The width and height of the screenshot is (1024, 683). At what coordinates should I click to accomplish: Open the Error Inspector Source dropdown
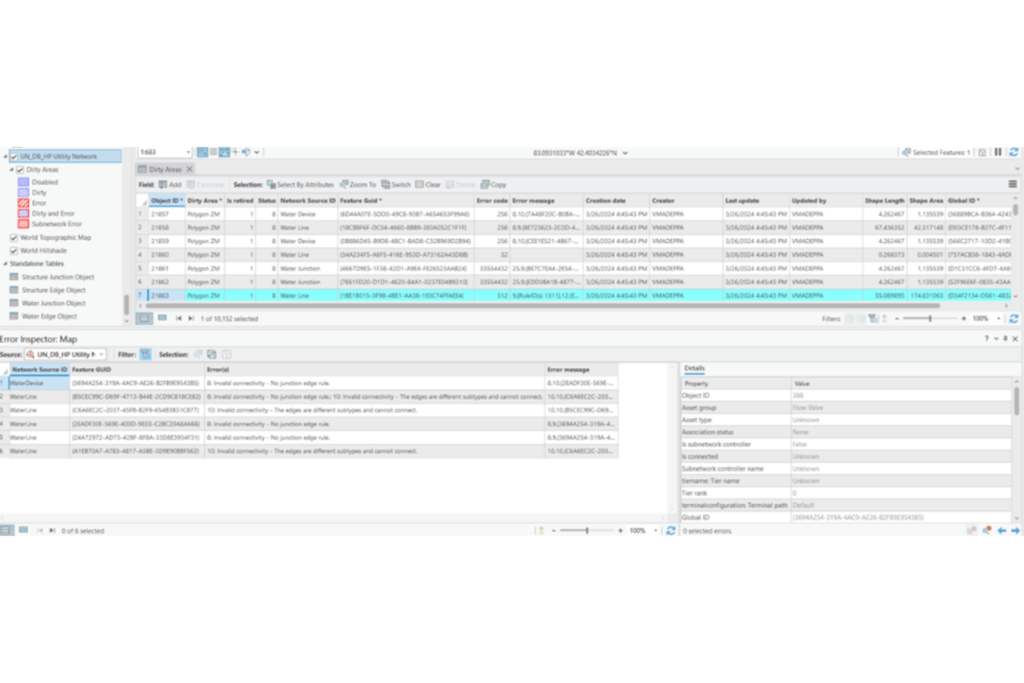coord(66,354)
